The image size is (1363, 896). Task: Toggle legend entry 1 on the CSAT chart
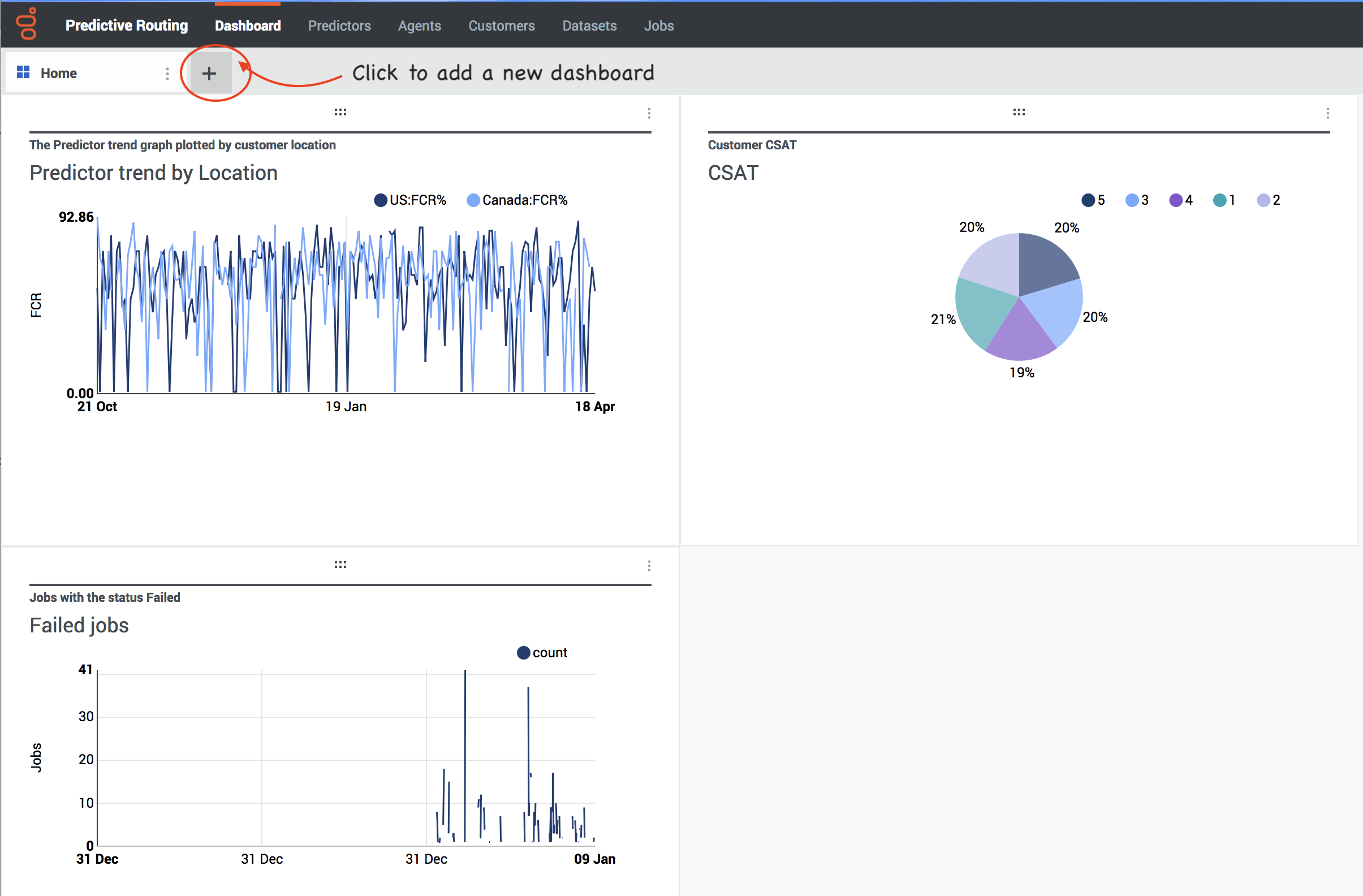click(x=1223, y=200)
